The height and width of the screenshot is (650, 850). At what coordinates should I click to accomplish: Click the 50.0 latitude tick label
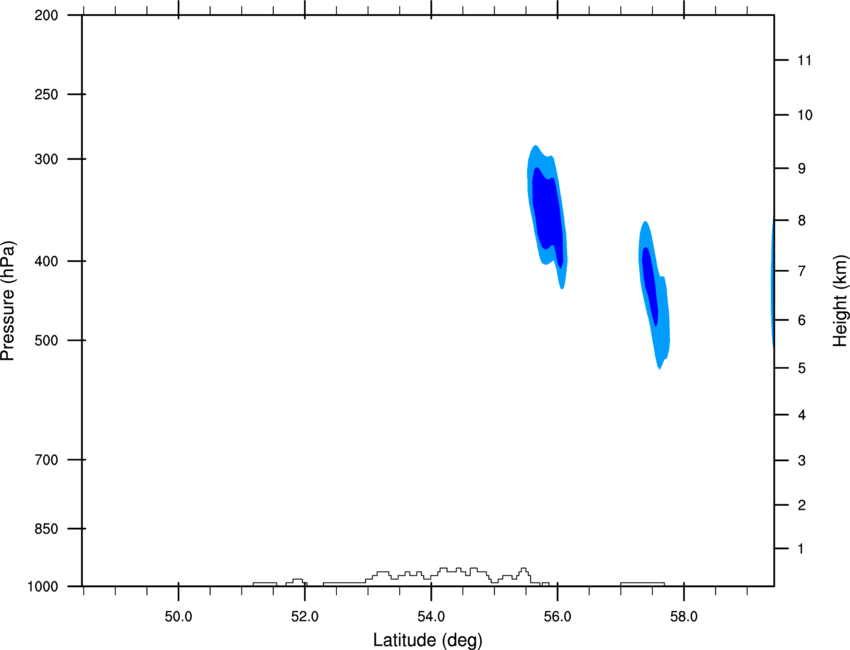(178, 617)
